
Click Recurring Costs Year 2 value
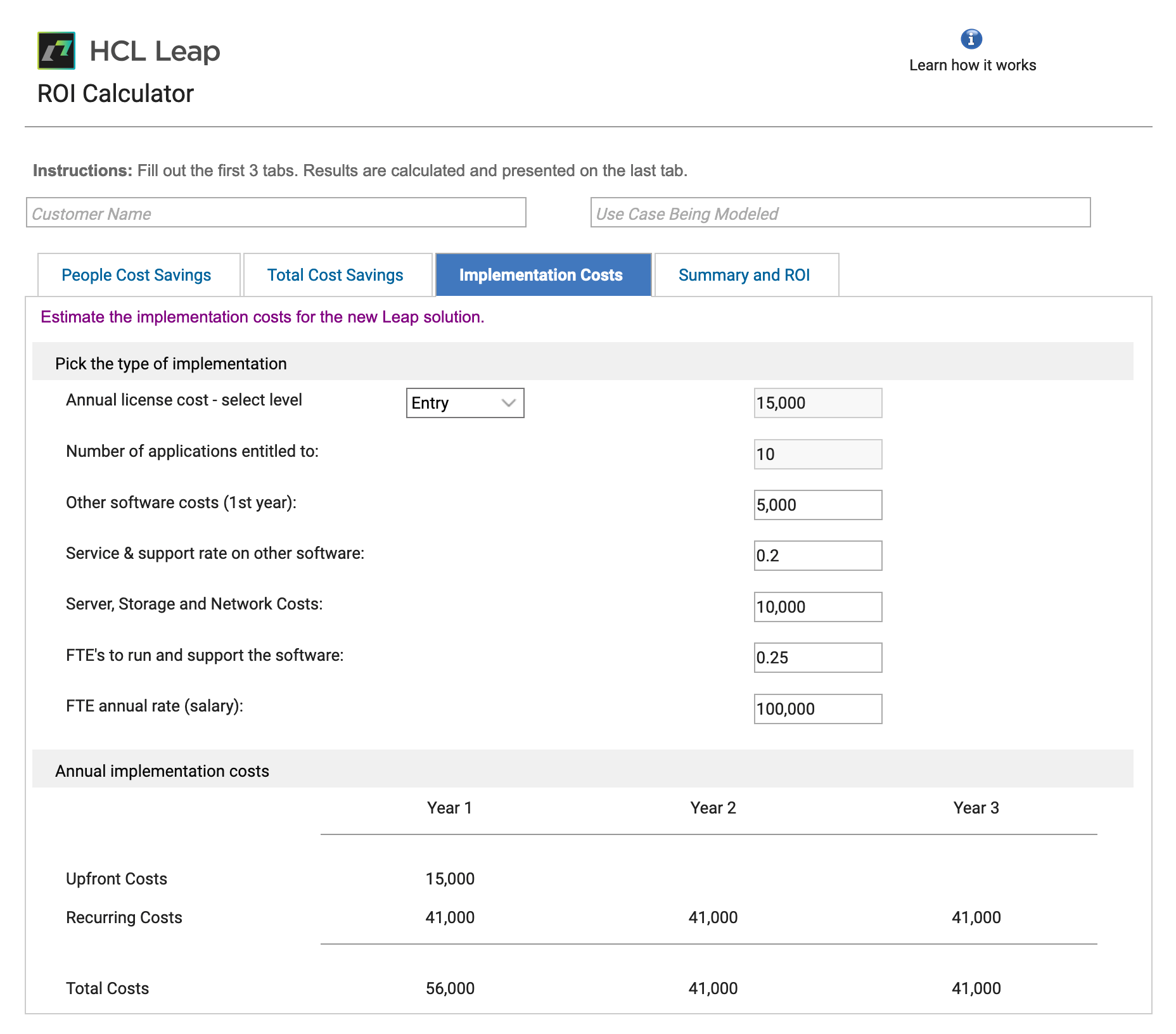[713, 917]
